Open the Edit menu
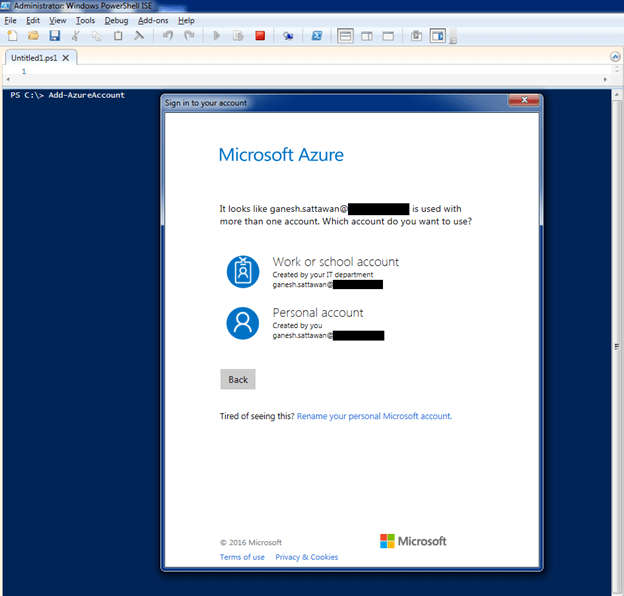The height and width of the screenshot is (596, 624). [33, 21]
